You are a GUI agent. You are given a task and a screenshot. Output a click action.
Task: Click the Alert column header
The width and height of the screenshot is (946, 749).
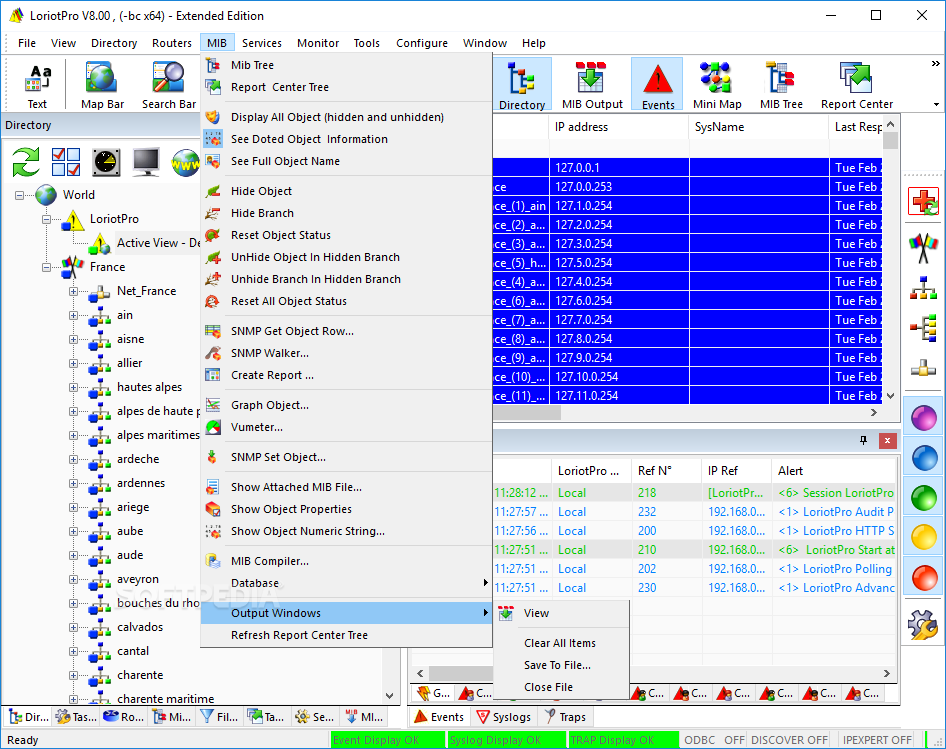pyautogui.click(x=834, y=471)
